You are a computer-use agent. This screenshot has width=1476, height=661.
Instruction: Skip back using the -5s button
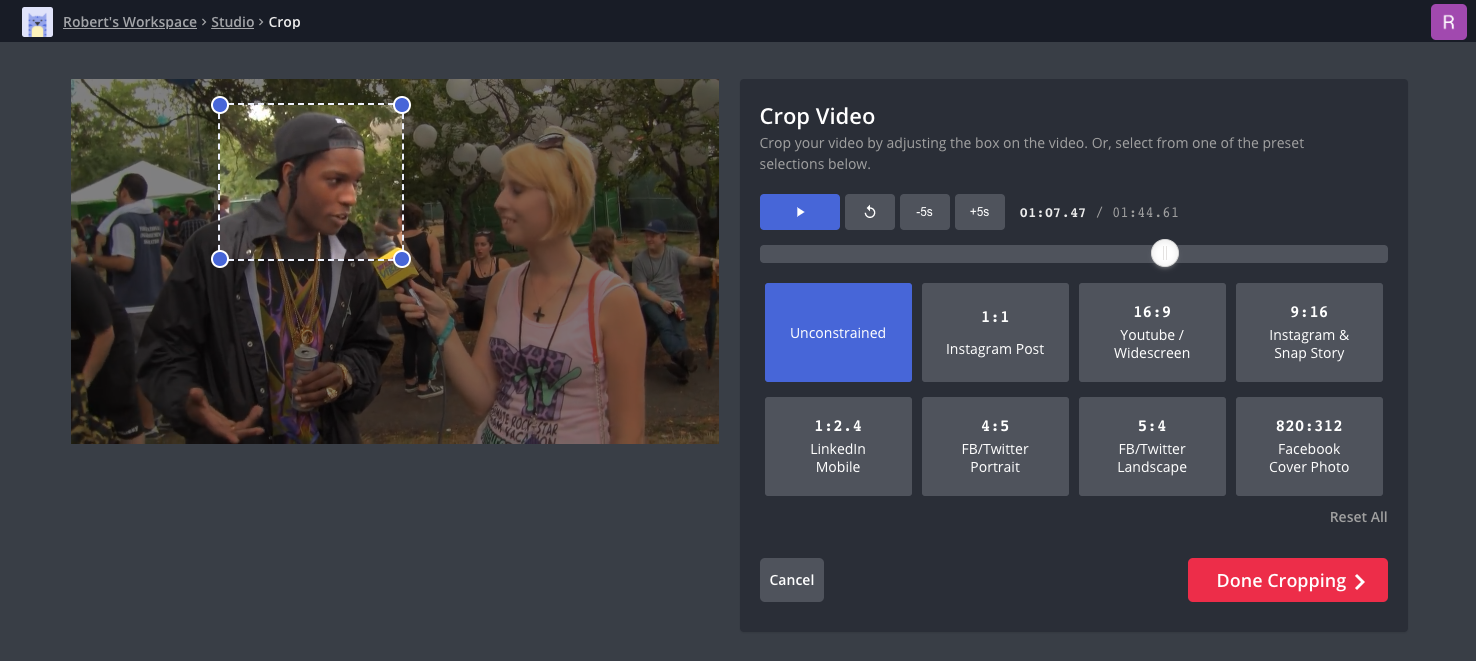924,212
